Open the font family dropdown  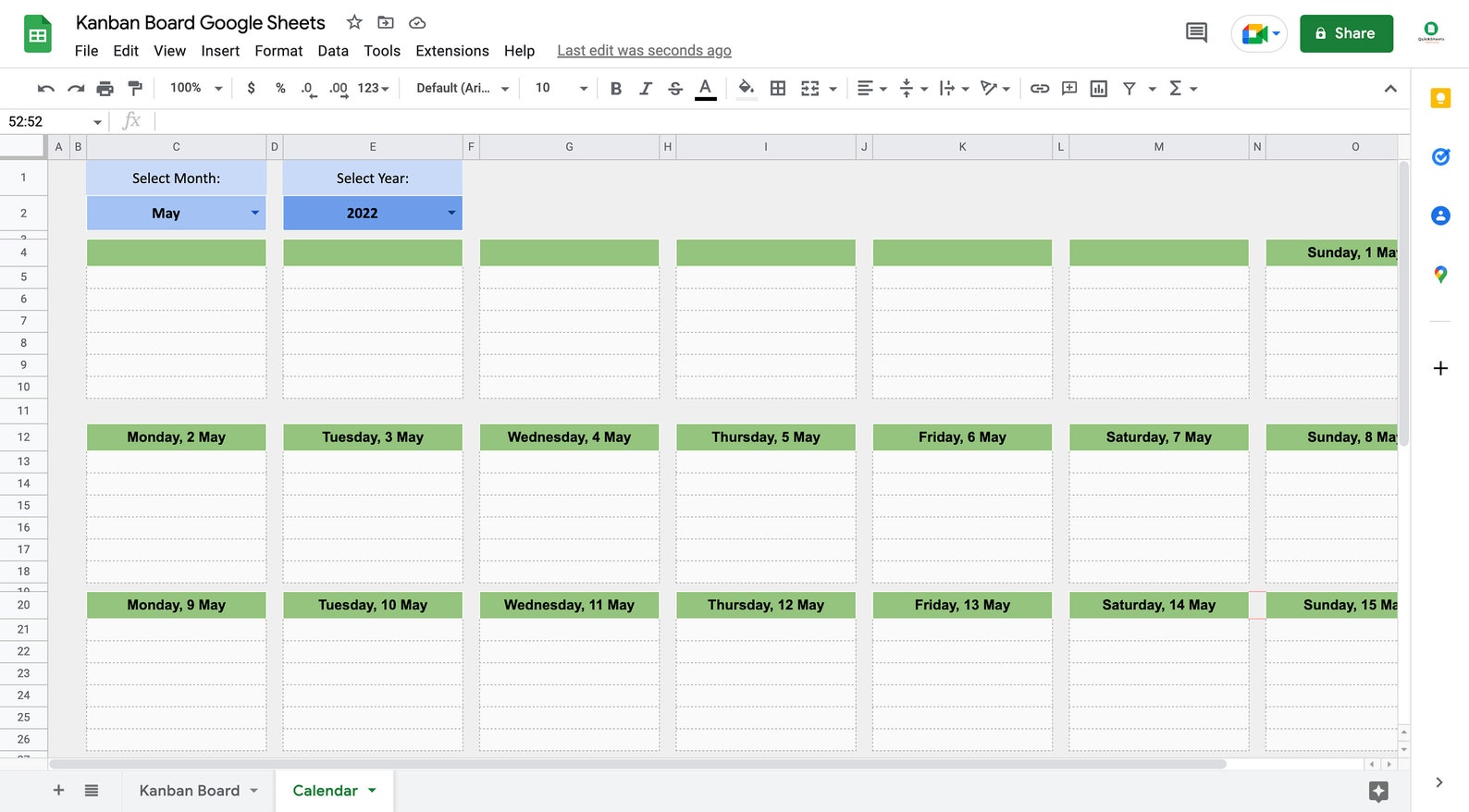point(463,88)
